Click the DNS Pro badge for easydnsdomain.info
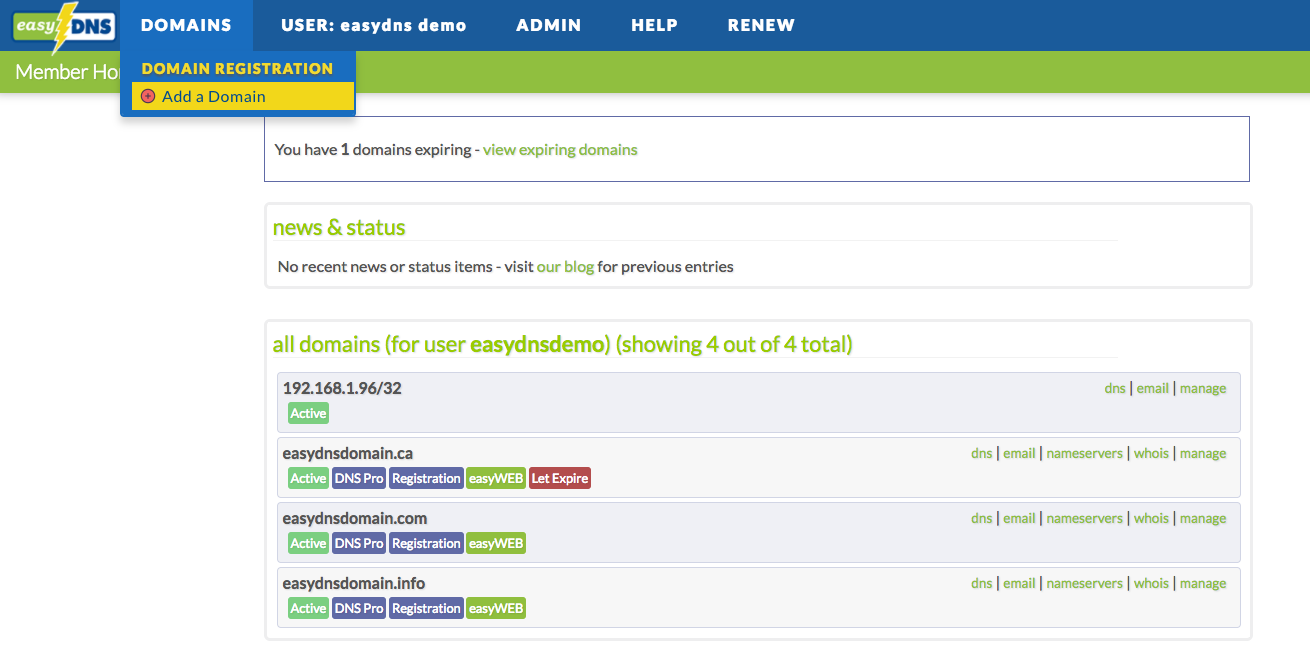Viewport: 1310px width, 666px height. pyautogui.click(x=359, y=609)
